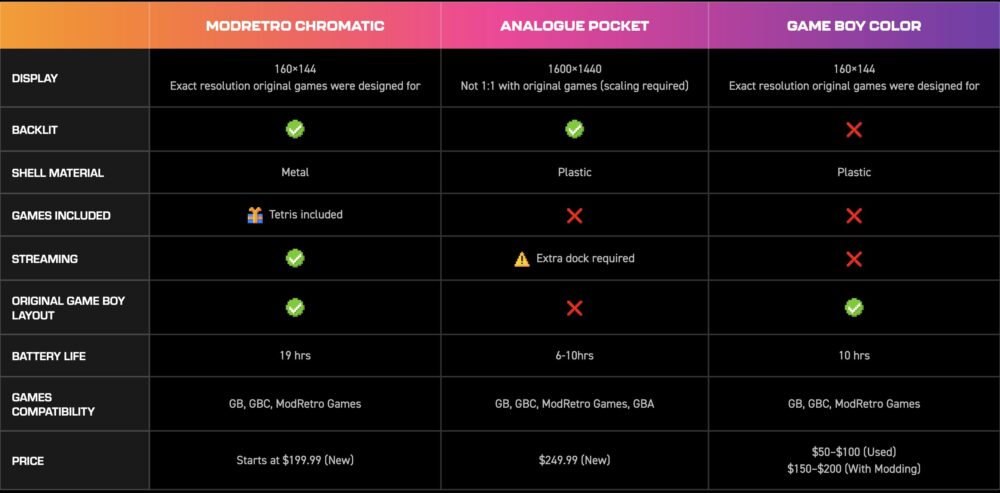The width and height of the screenshot is (1000, 493).
Task: Click Game Boy Color streaming red X
Action: click(854, 259)
